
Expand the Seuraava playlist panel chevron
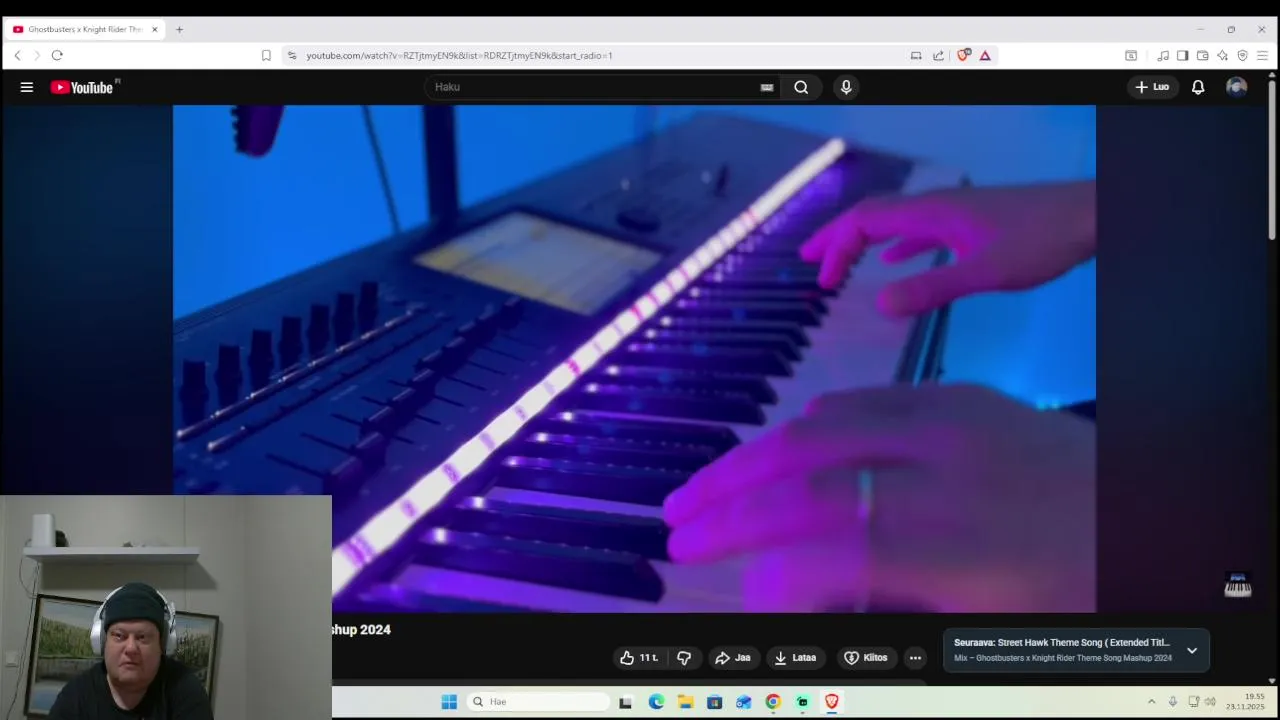pyautogui.click(x=1192, y=650)
